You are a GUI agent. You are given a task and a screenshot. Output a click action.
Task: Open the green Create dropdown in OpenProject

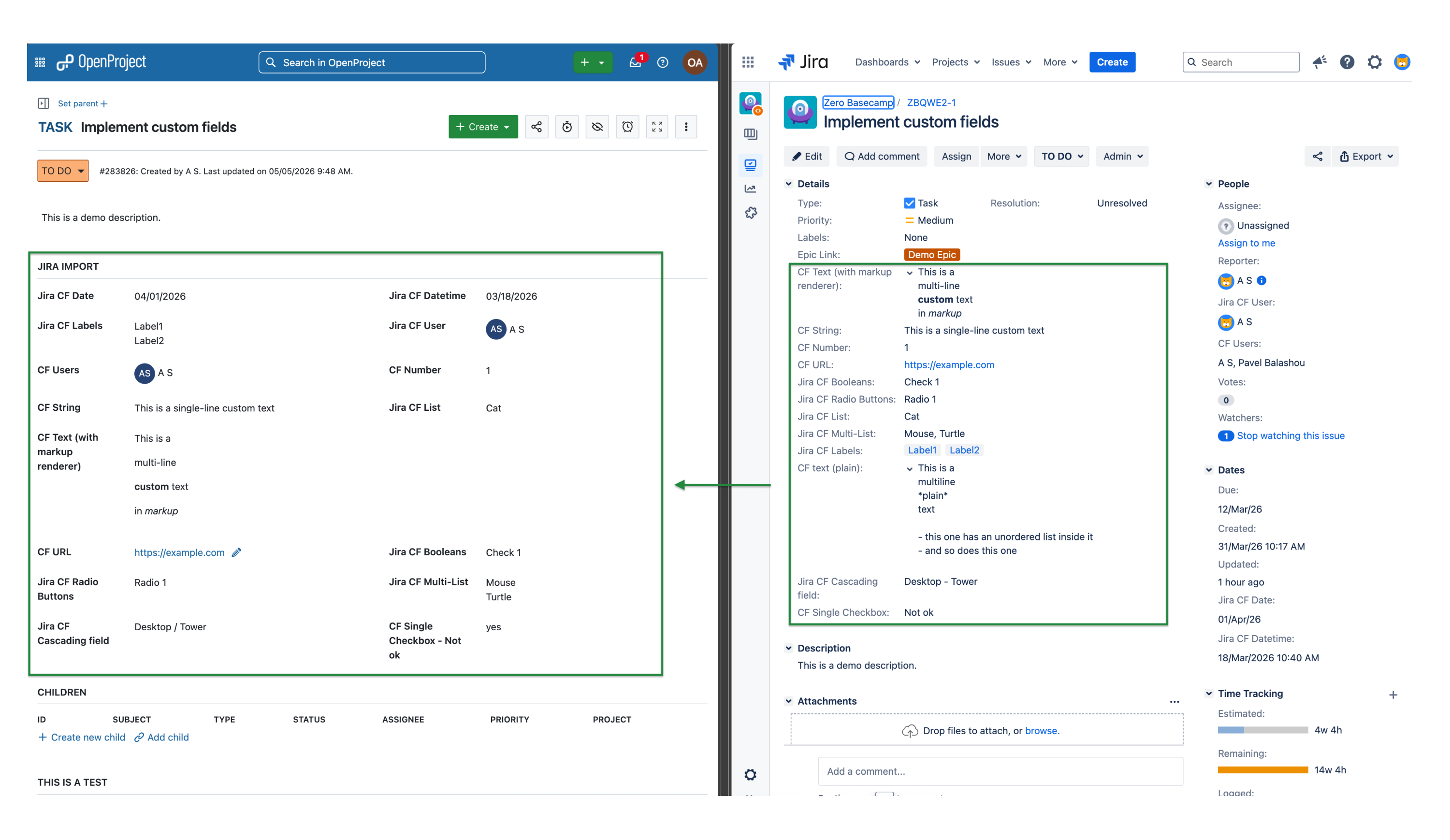point(483,127)
